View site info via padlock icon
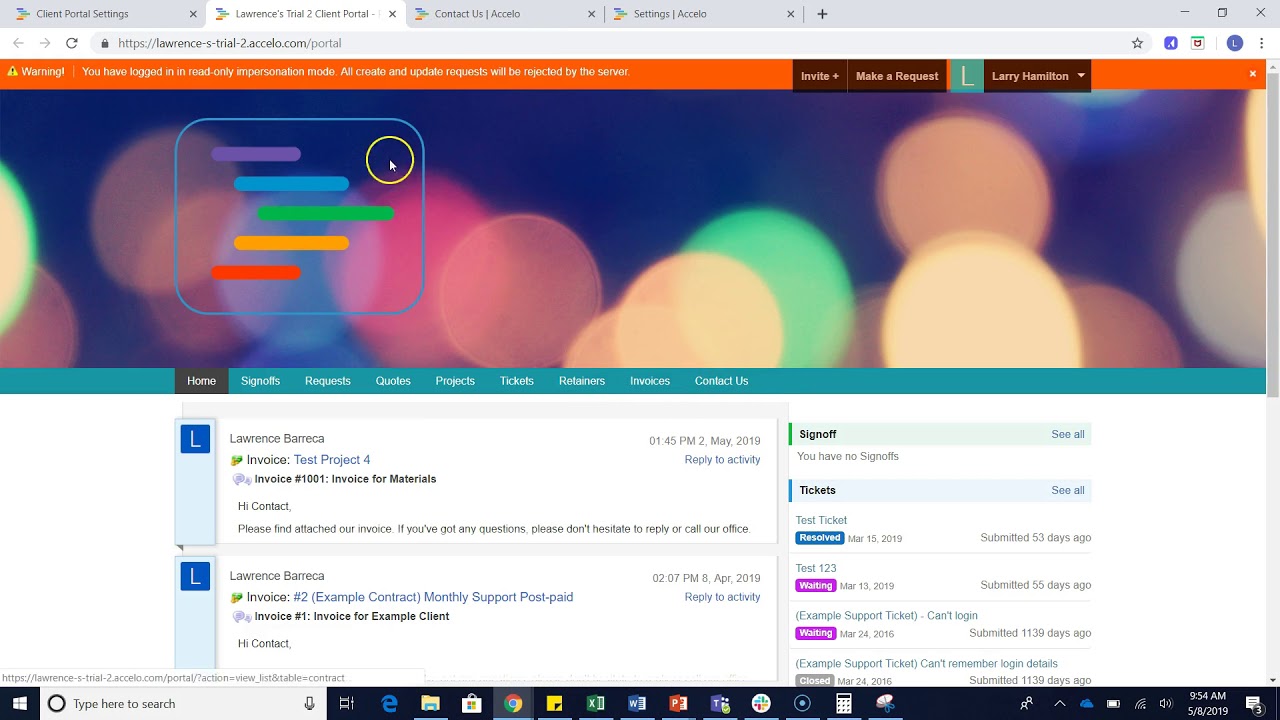This screenshot has width=1280, height=720. (x=104, y=43)
